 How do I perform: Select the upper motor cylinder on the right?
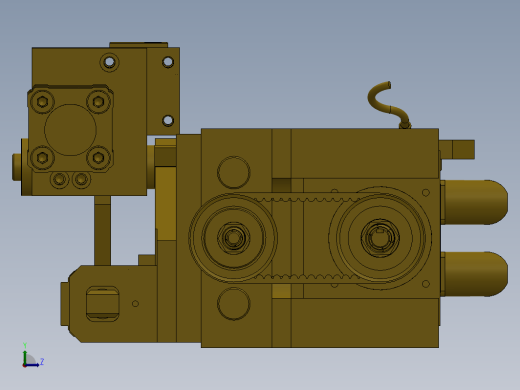(x=474, y=202)
